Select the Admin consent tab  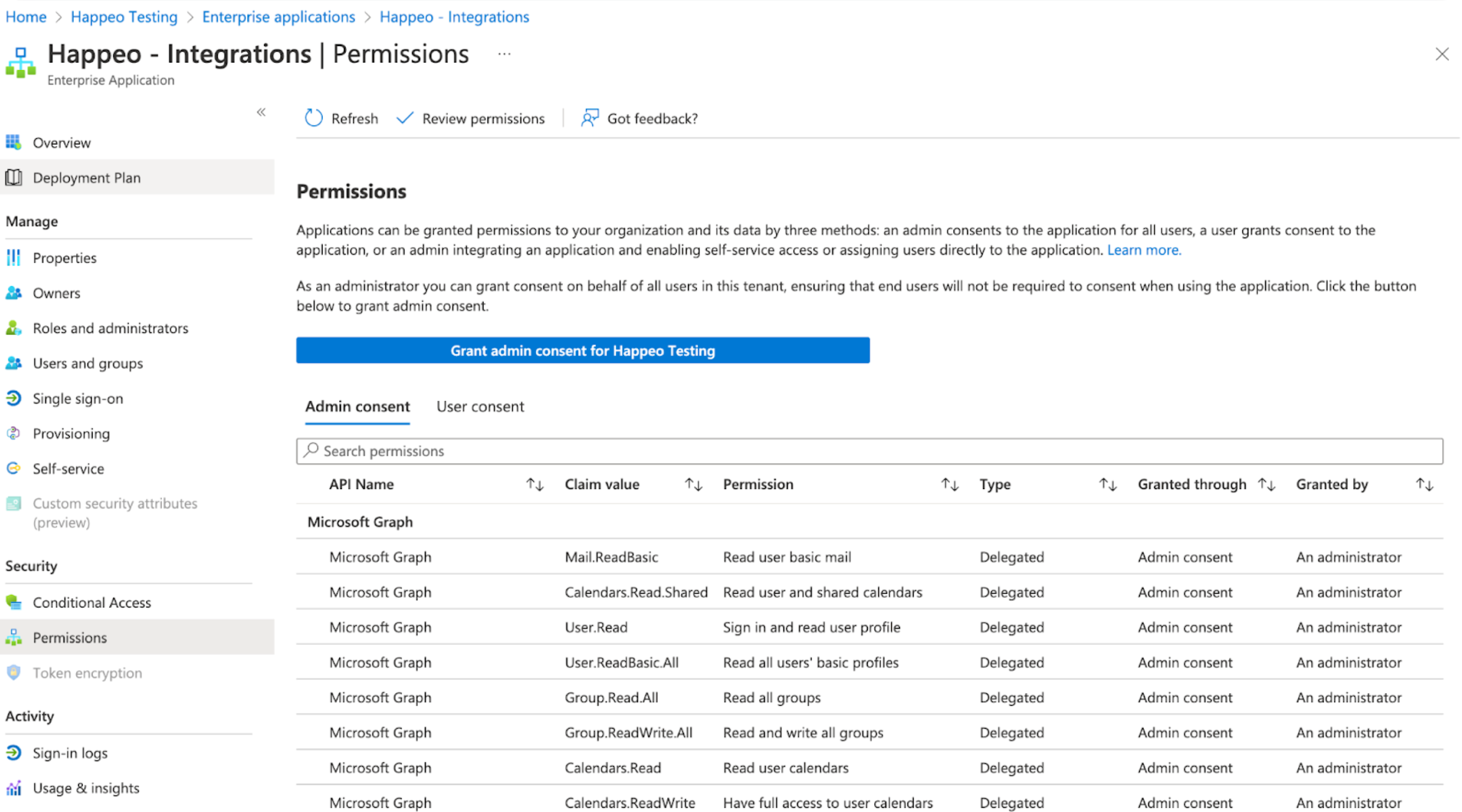(357, 407)
